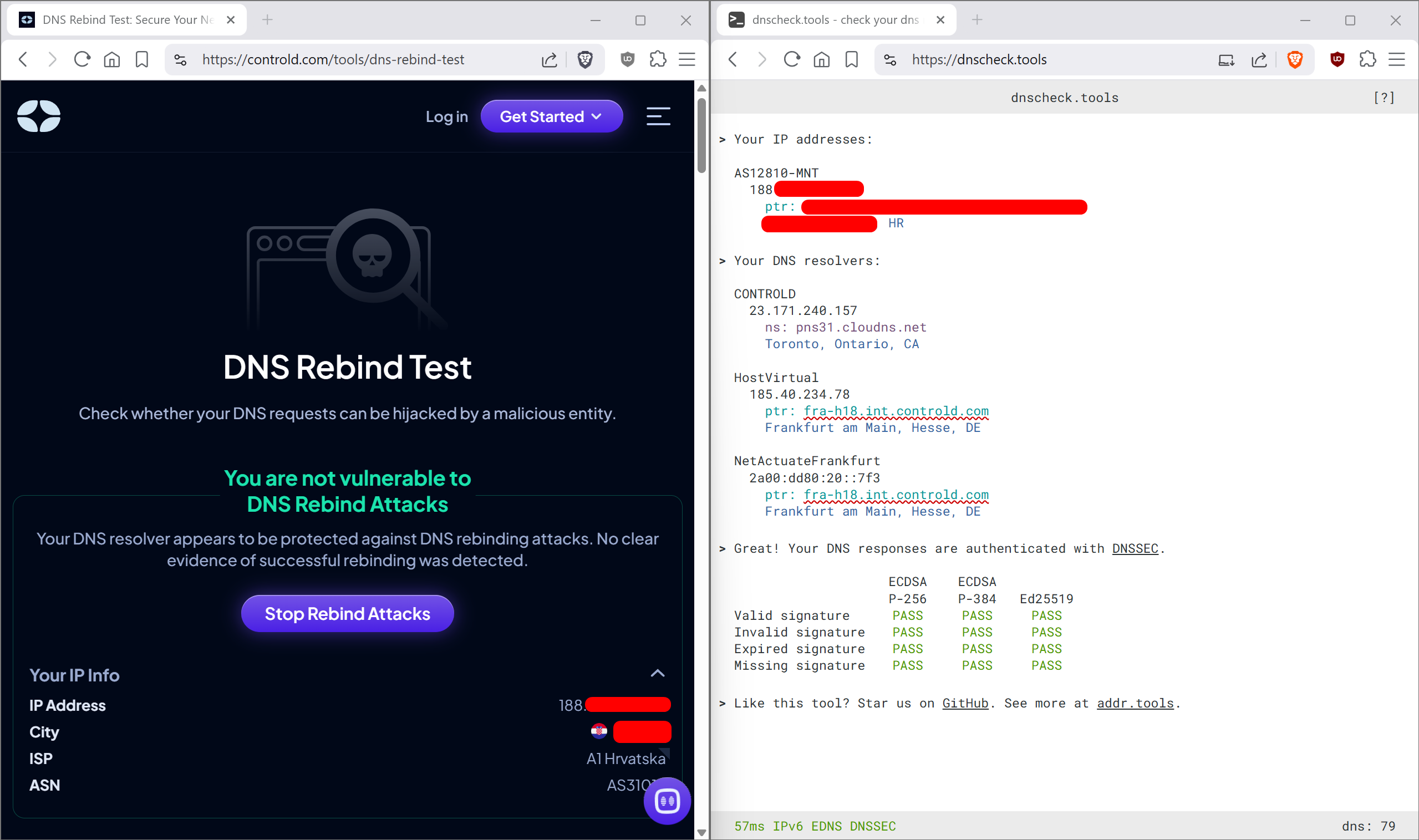This screenshot has height=840, width=1419.
Task: Open the Control D hamburger menu
Action: [658, 116]
